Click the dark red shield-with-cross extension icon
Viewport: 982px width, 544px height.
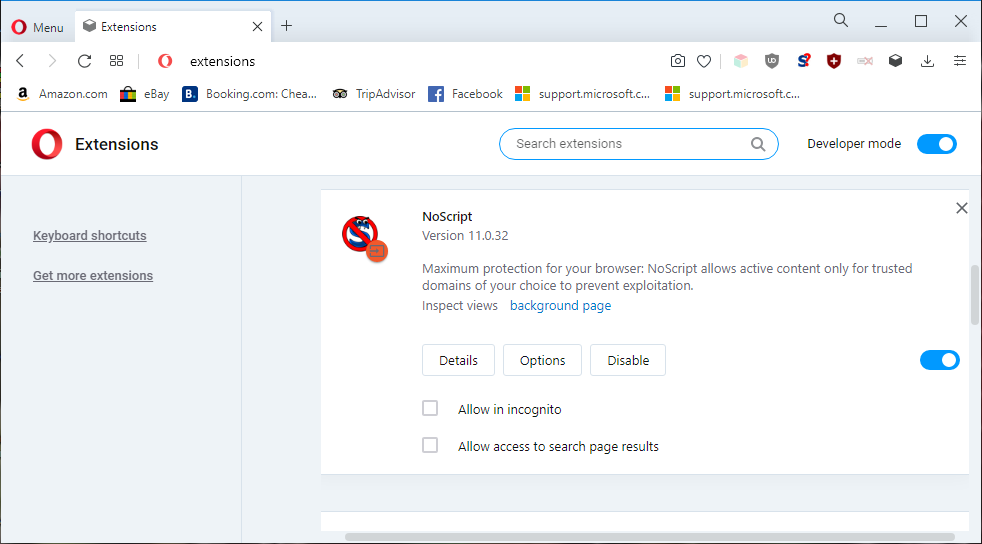[834, 61]
